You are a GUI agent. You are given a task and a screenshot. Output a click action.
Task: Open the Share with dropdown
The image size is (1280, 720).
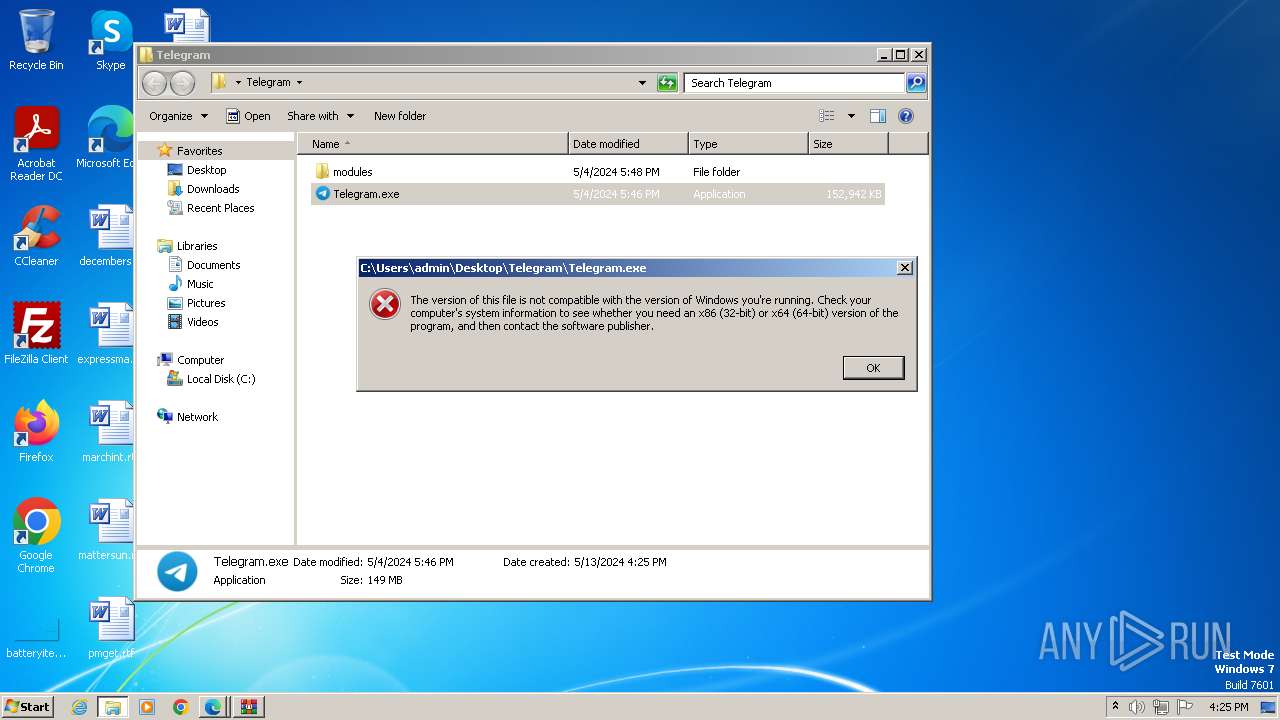point(320,116)
